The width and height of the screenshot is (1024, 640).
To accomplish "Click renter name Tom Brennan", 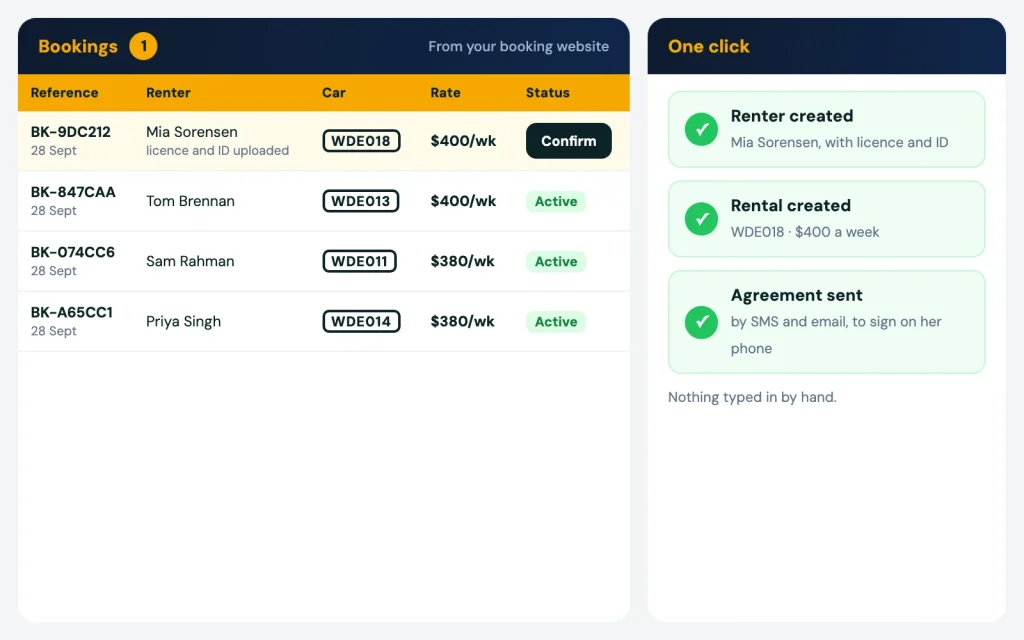I will (x=190, y=201).
